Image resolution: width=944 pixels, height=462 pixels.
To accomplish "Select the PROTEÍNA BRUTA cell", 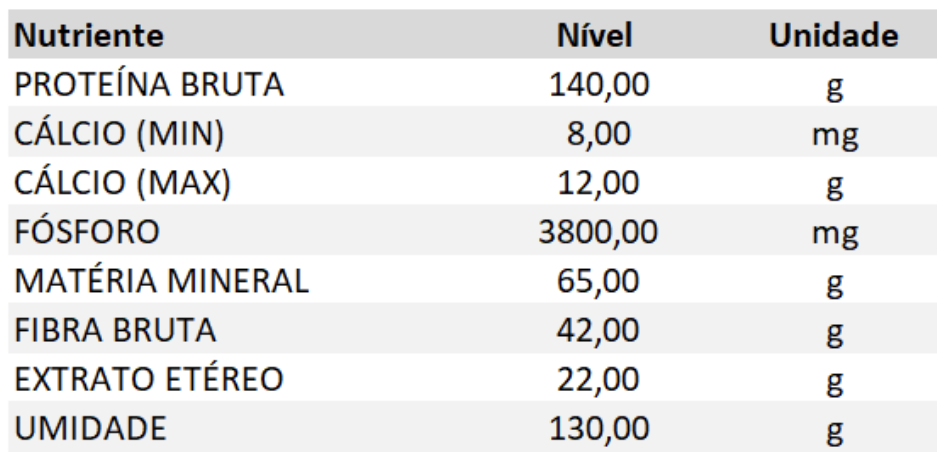I will pyautogui.click(x=149, y=86).
